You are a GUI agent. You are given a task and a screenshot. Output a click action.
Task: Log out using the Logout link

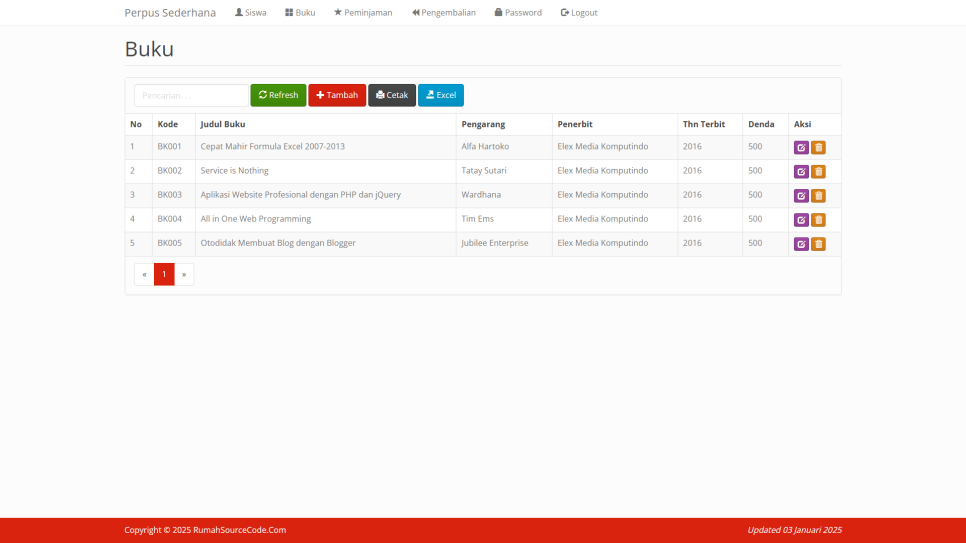tap(579, 13)
